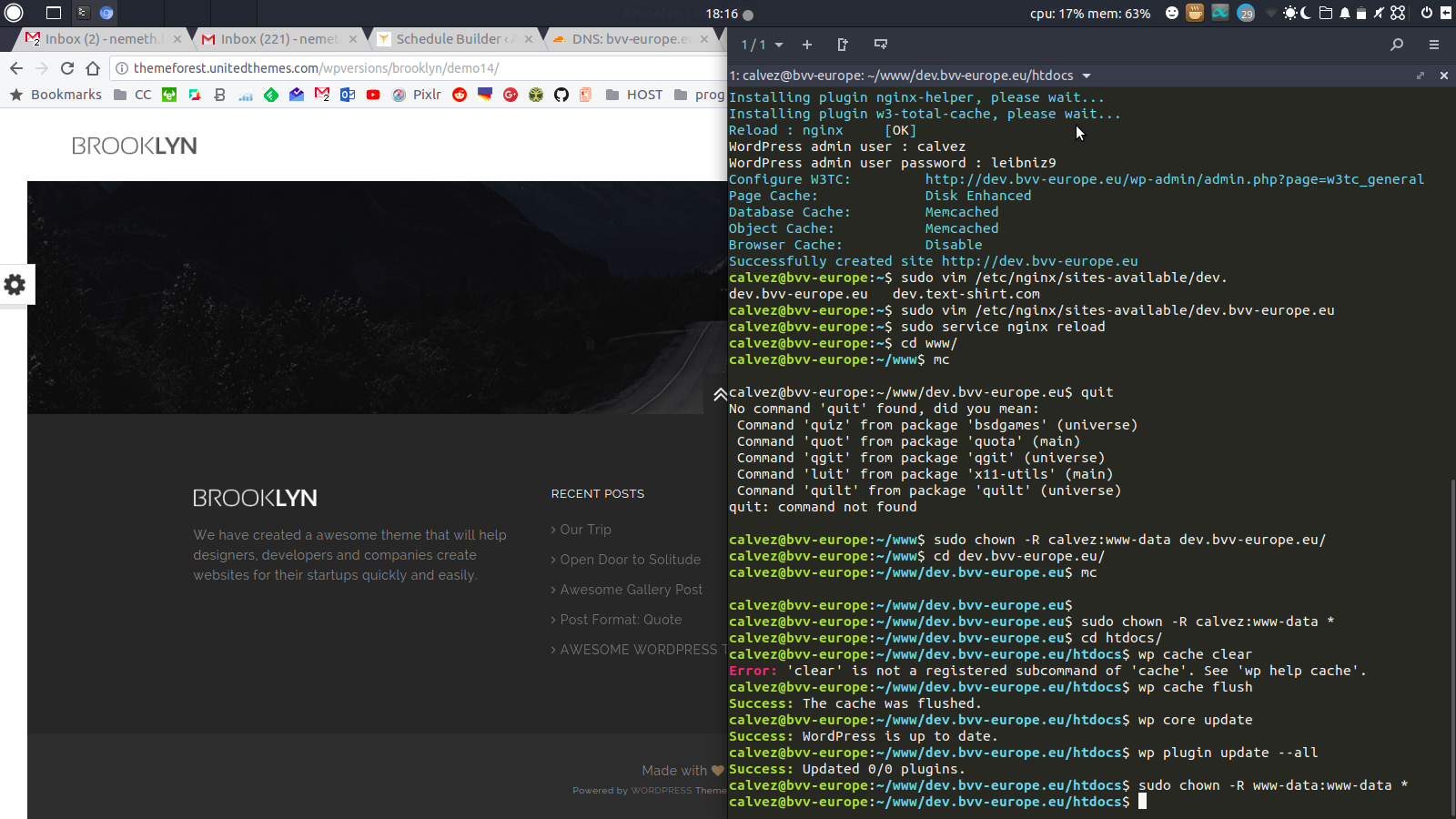Image resolution: width=1456 pixels, height=819 pixels.
Task: Open 'Awesome Gallery Post' link
Action: point(631,590)
